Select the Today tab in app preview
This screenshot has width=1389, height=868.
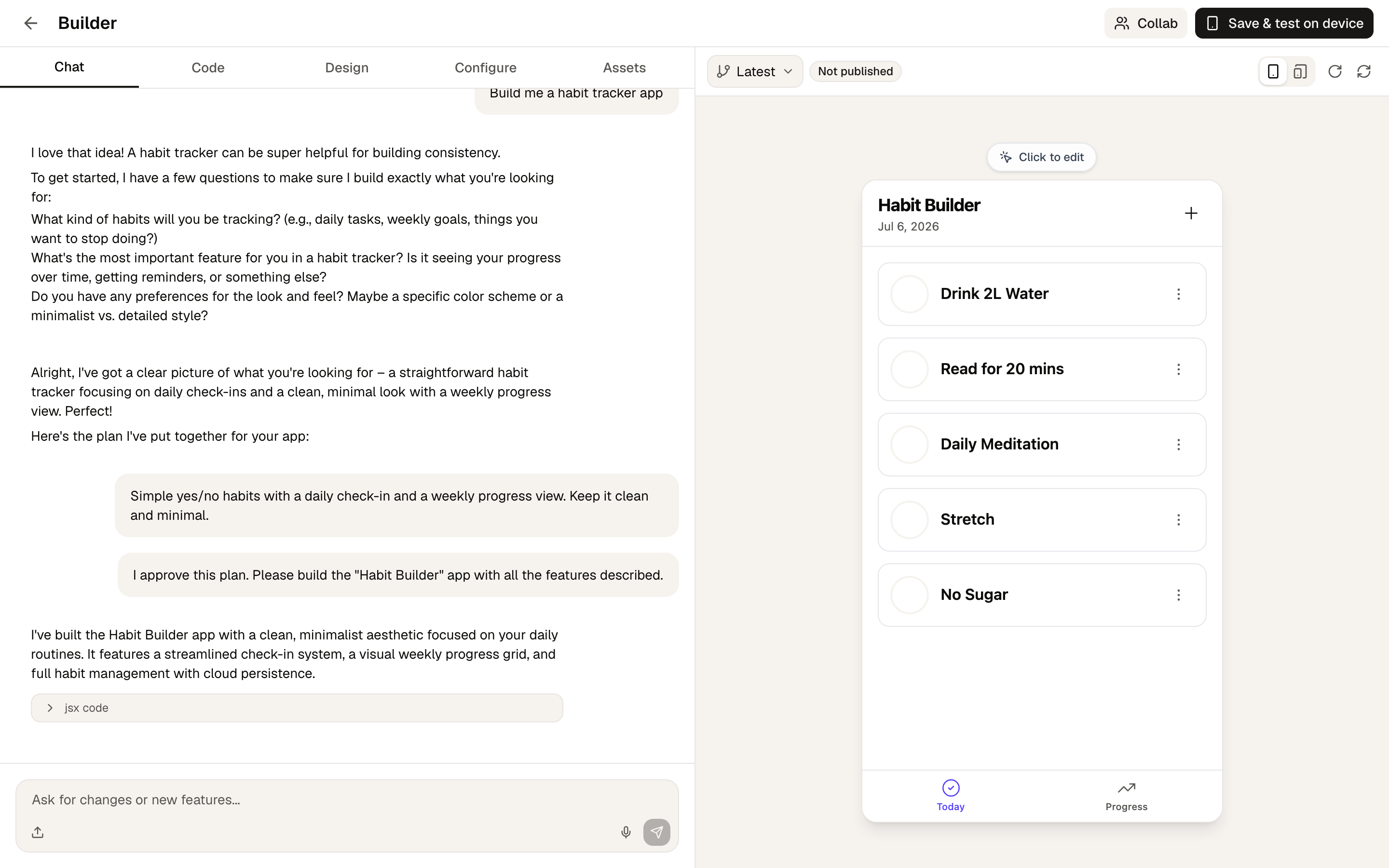pos(951,796)
